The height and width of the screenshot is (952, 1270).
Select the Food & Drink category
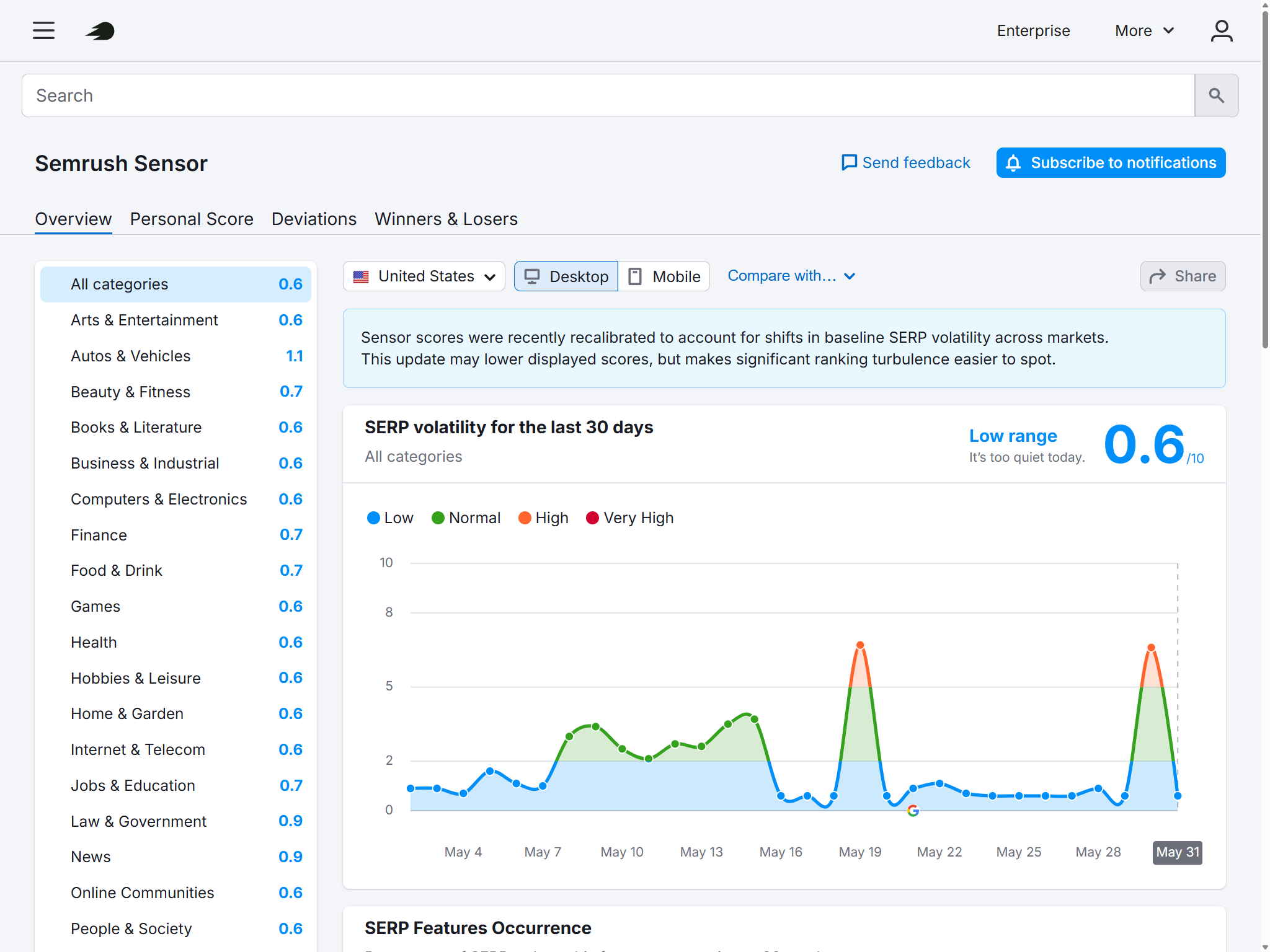(175, 570)
